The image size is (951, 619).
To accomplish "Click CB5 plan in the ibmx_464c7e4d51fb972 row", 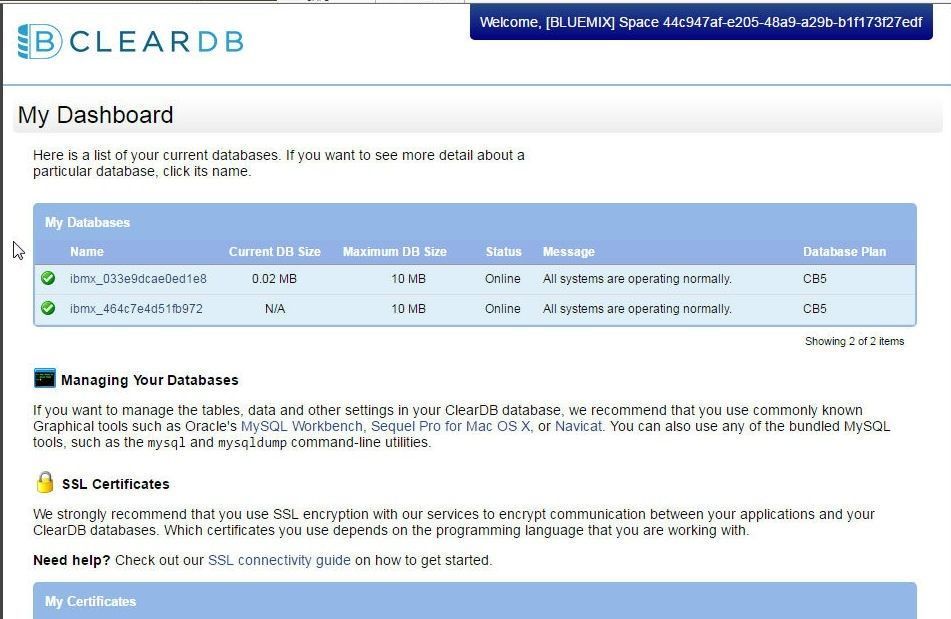I will click(815, 309).
